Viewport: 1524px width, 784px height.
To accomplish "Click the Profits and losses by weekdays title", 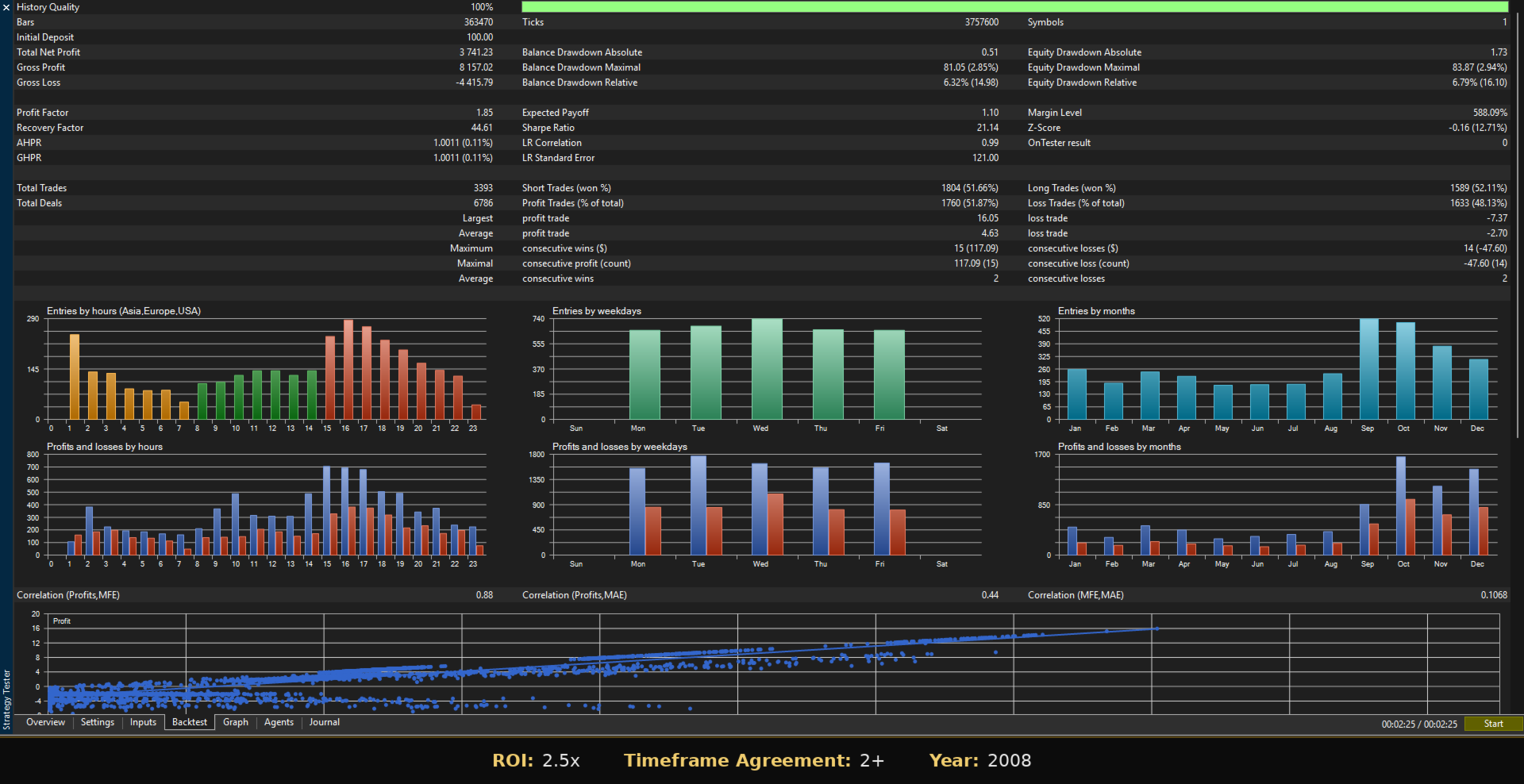I will [619, 447].
